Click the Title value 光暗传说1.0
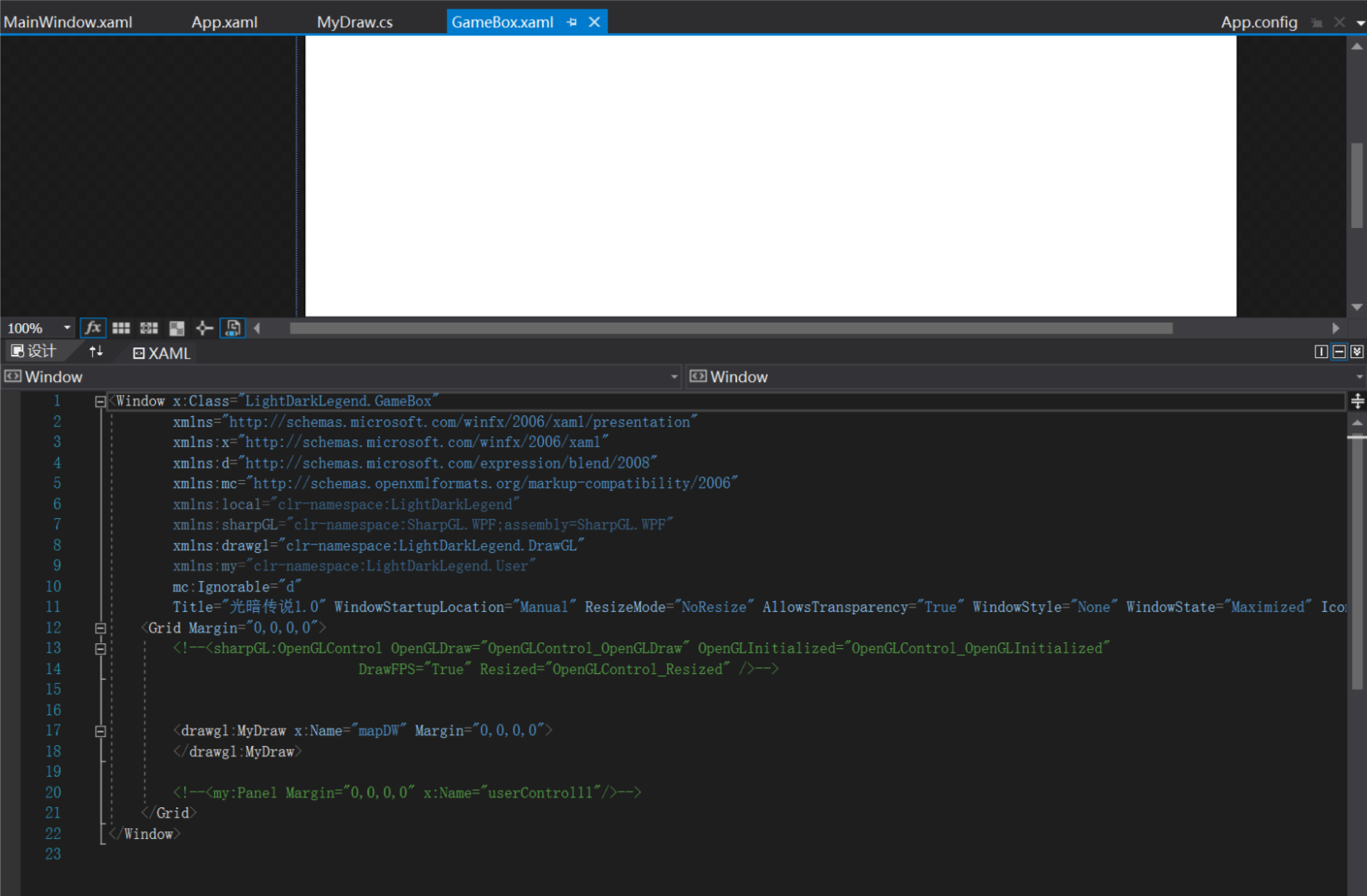 (274, 608)
